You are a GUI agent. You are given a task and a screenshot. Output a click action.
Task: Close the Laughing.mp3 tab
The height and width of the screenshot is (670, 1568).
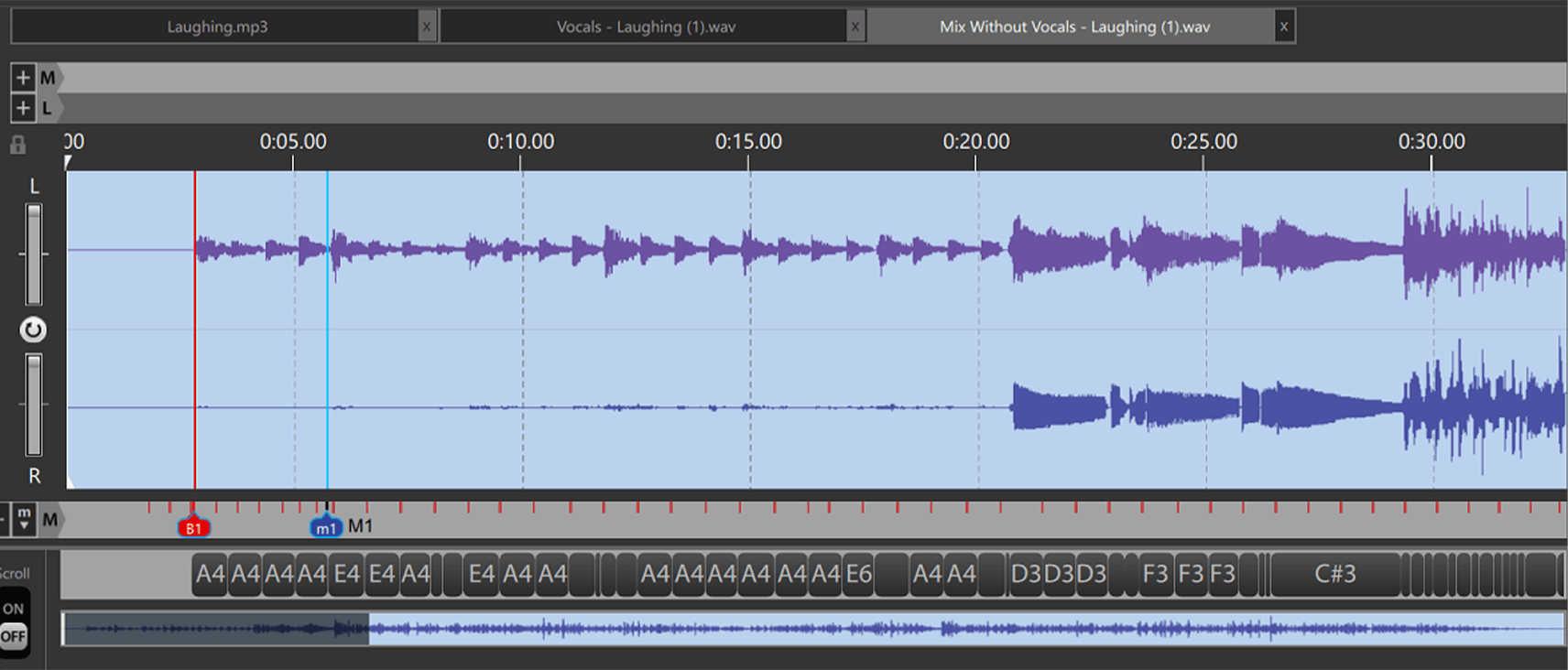[426, 27]
